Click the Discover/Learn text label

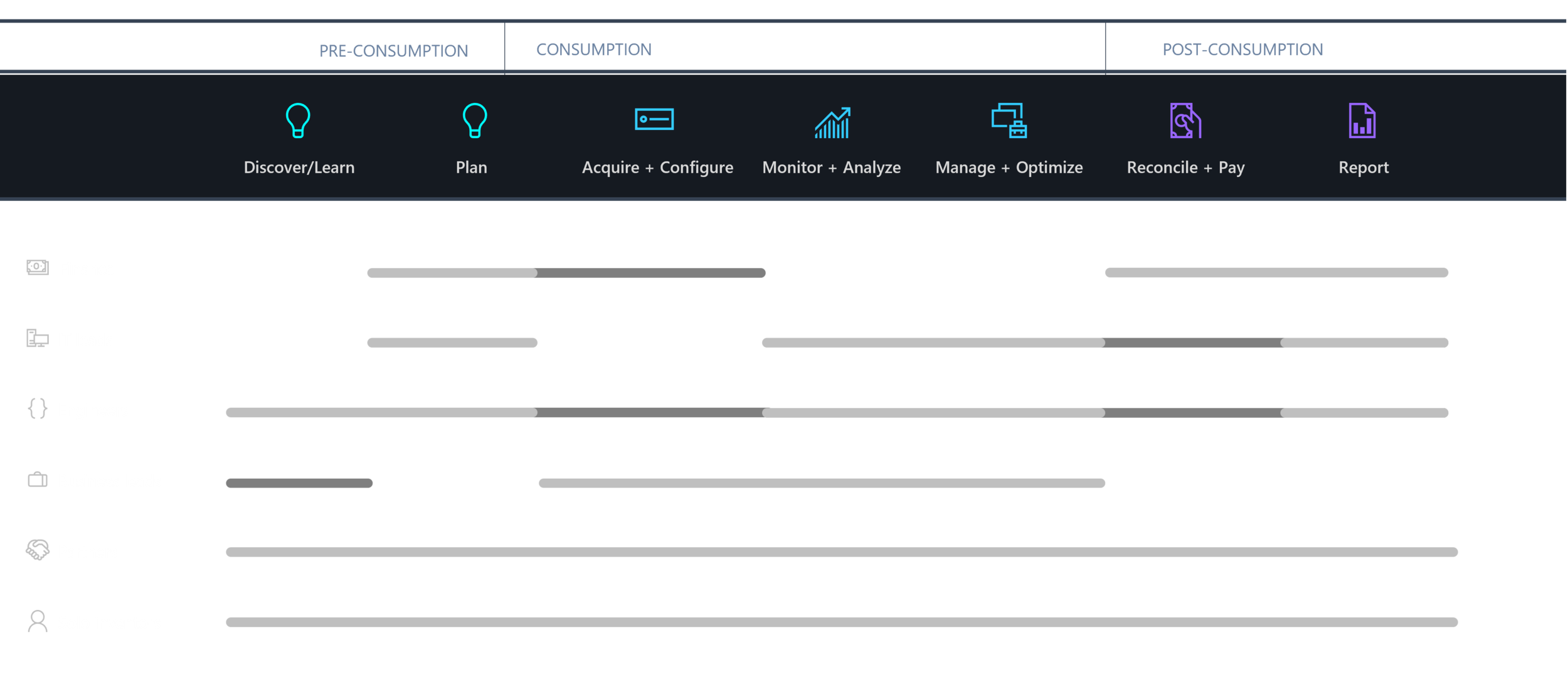tap(299, 168)
